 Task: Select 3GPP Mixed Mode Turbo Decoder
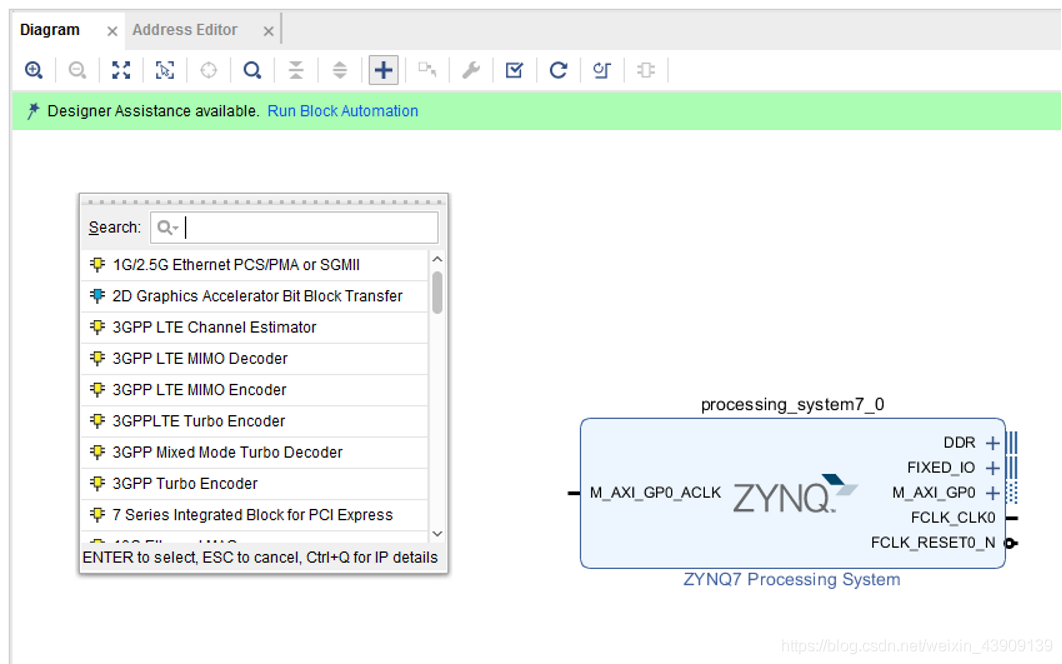click(x=255, y=452)
